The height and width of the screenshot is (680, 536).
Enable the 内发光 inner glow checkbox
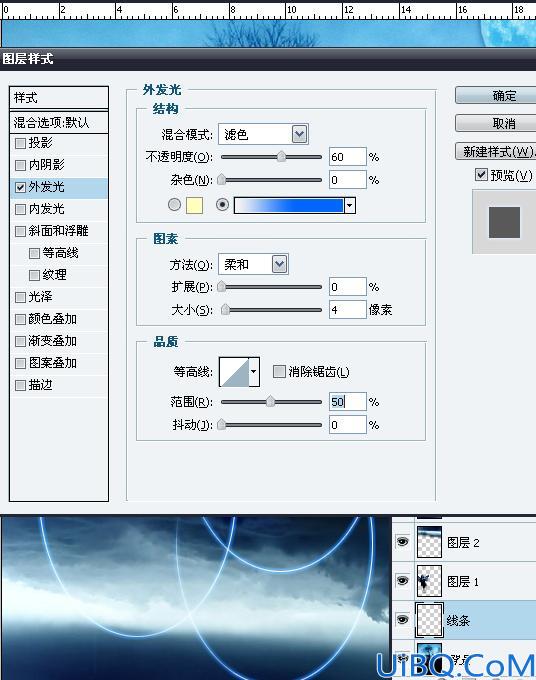point(20,209)
